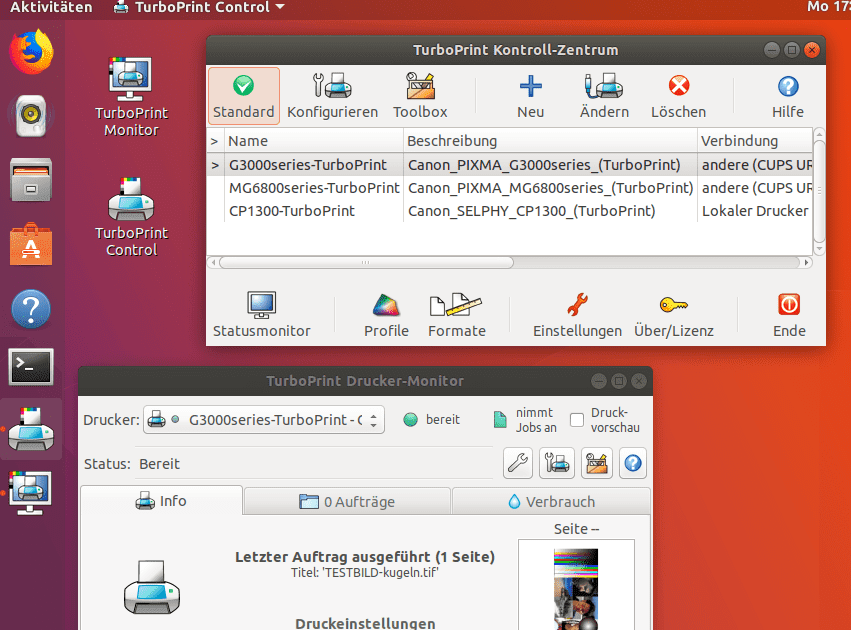Image resolution: width=851 pixels, height=630 pixels.
Task: Open Einstellungen with wrench icon
Action: (x=577, y=315)
